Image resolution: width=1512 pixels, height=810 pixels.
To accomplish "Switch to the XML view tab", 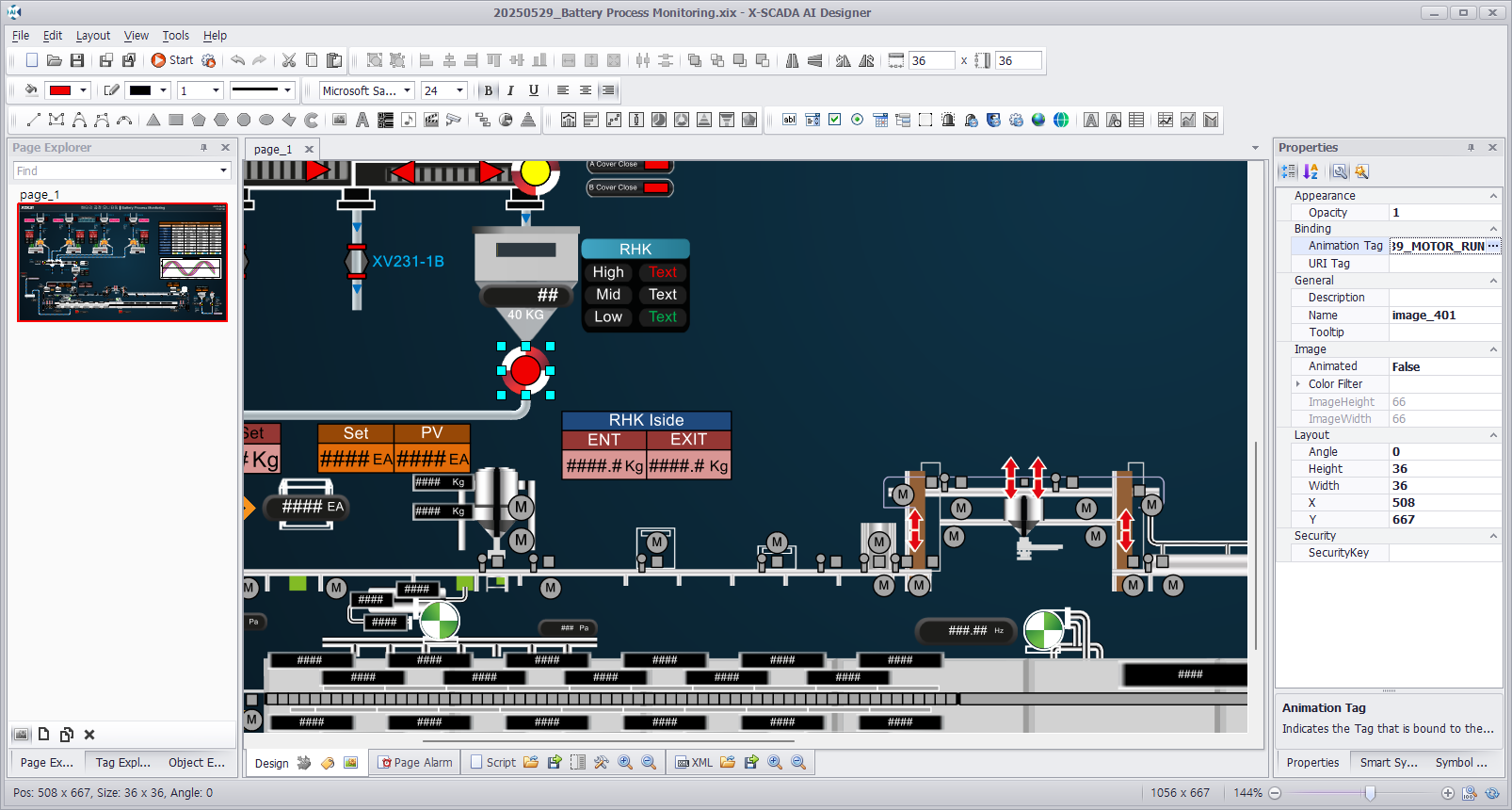I will tap(694, 762).
